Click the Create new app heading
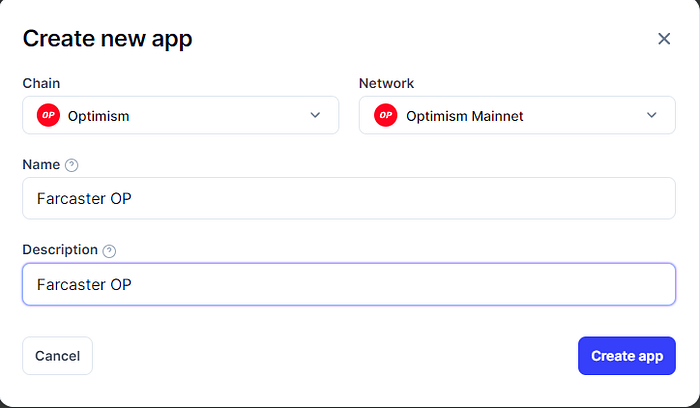This screenshot has width=700, height=408. [108, 39]
